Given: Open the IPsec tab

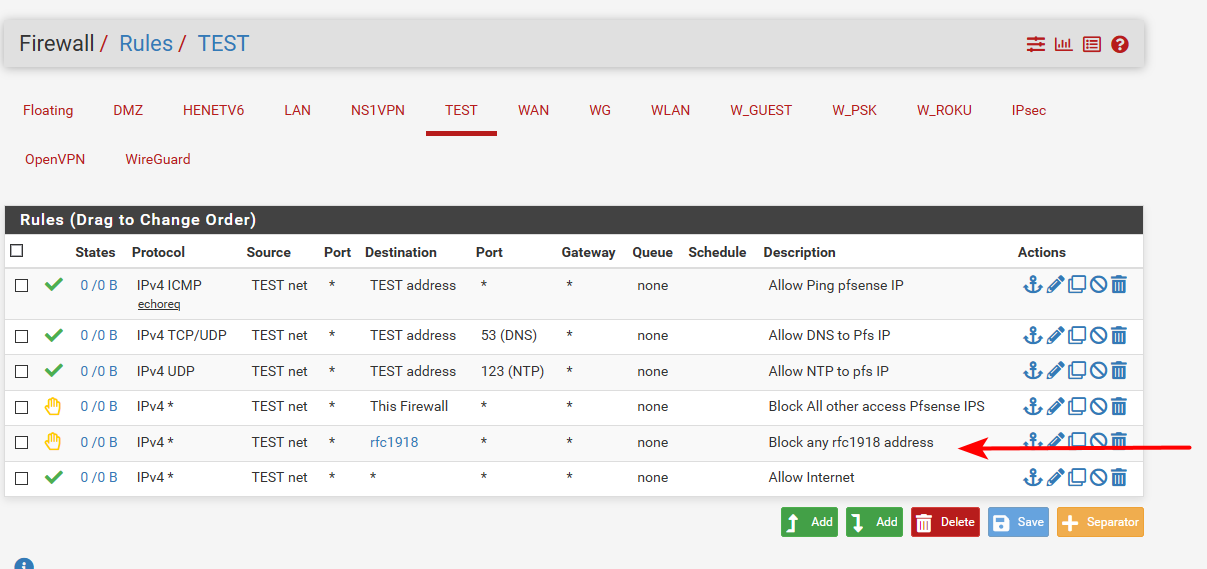Looking at the screenshot, I should pyautogui.click(x=1029, y=110).
